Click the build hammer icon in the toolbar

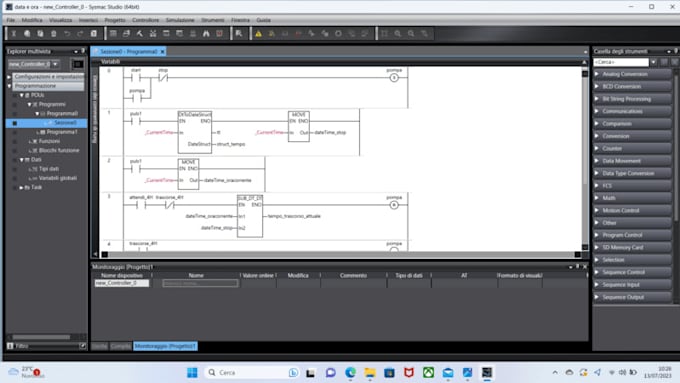(140, 33)
